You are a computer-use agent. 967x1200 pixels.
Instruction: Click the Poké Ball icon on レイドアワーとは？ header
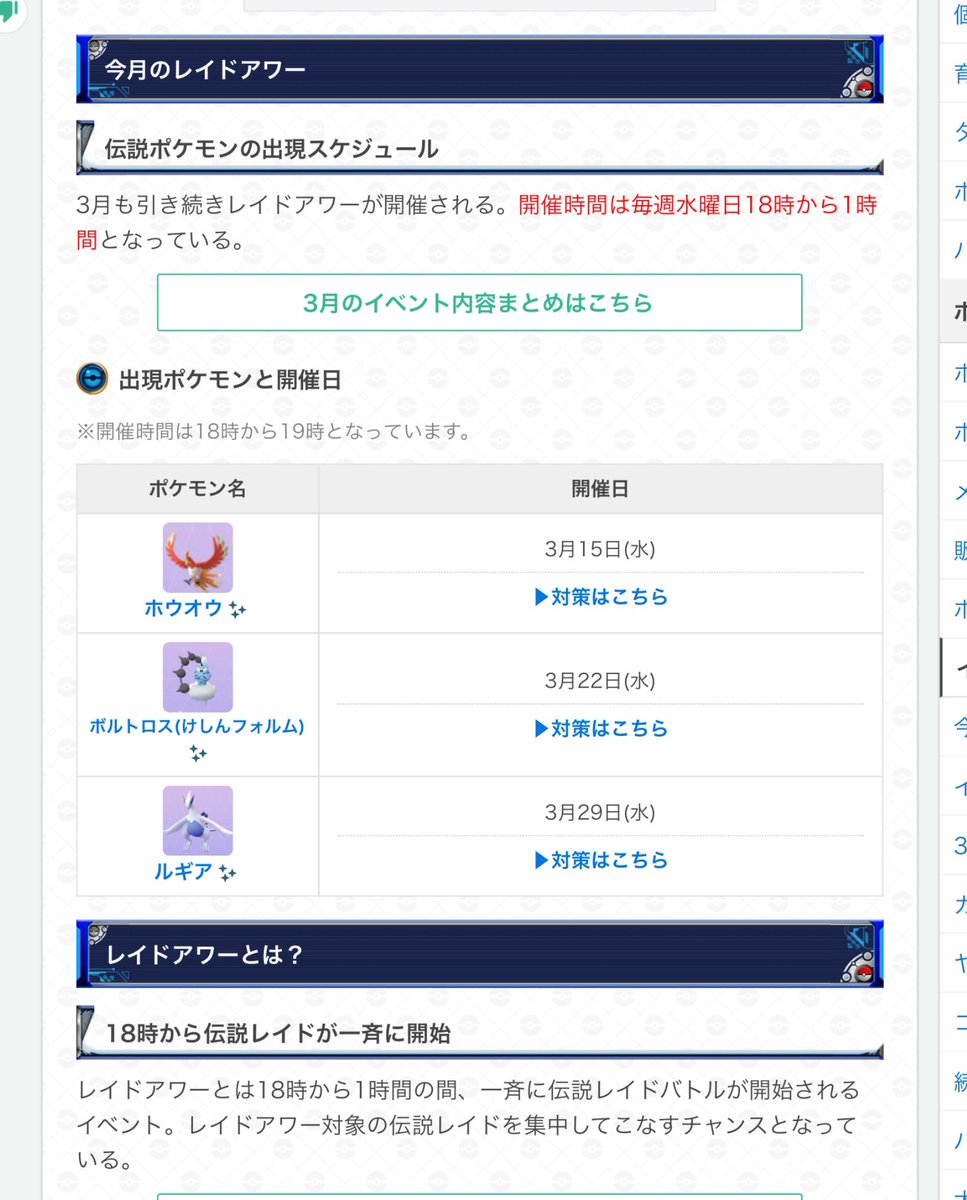(x=865, y=974)
